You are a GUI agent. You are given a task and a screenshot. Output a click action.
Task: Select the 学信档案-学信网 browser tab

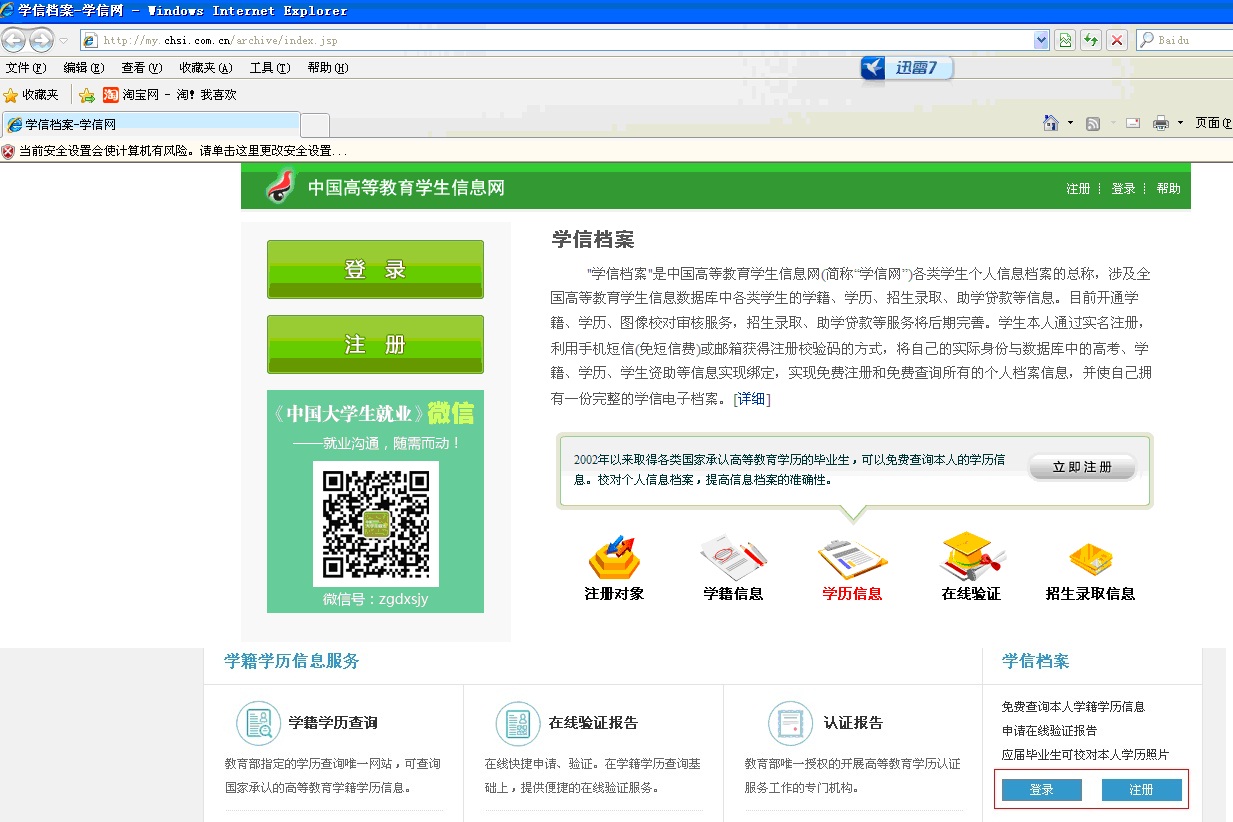150,125
